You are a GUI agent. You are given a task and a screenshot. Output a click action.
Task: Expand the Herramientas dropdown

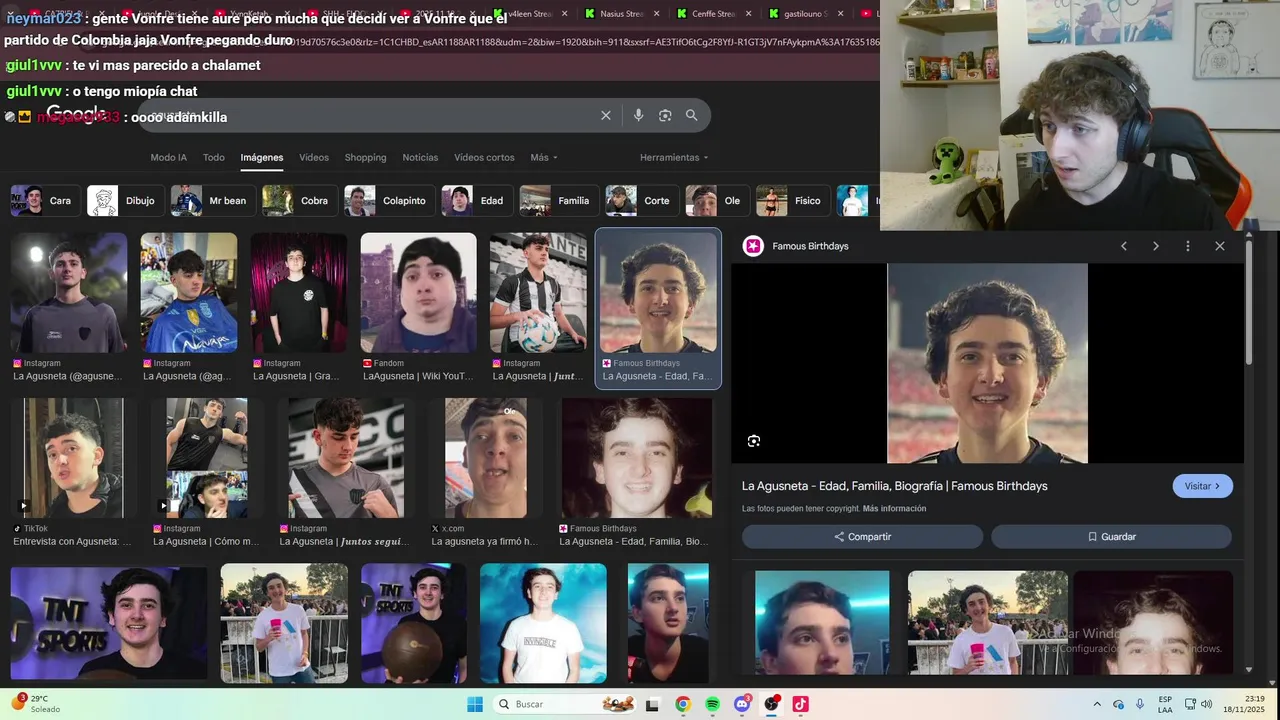[x=674, y=158]
